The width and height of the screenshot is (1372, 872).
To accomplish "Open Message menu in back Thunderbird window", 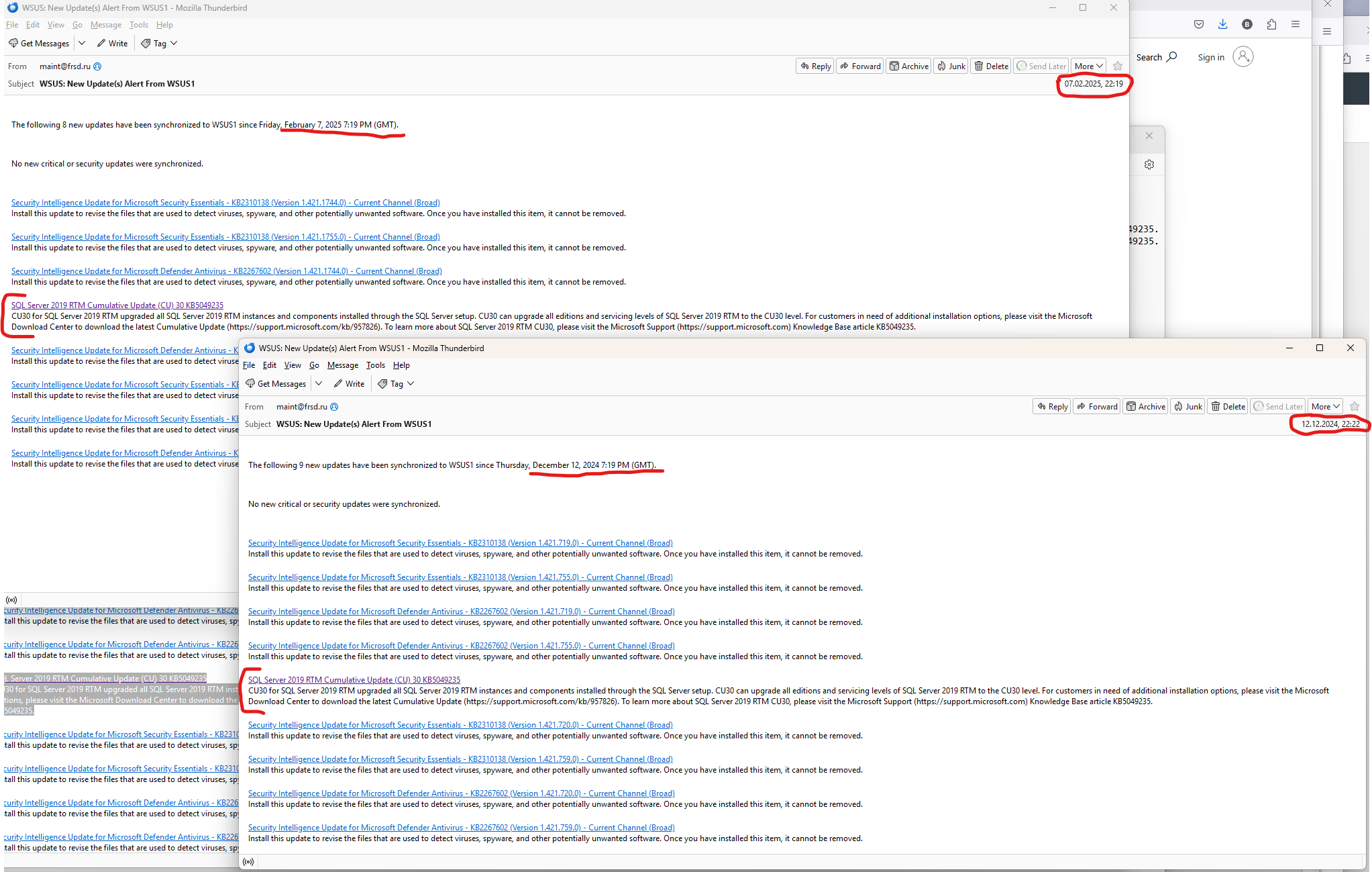I will (106, 25).
